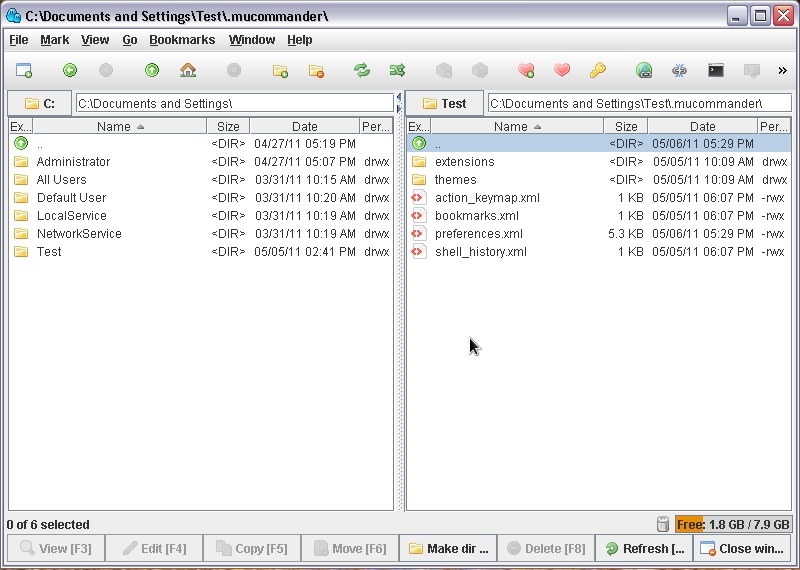Select action_keymap.xml file

(x=599, y=197)
